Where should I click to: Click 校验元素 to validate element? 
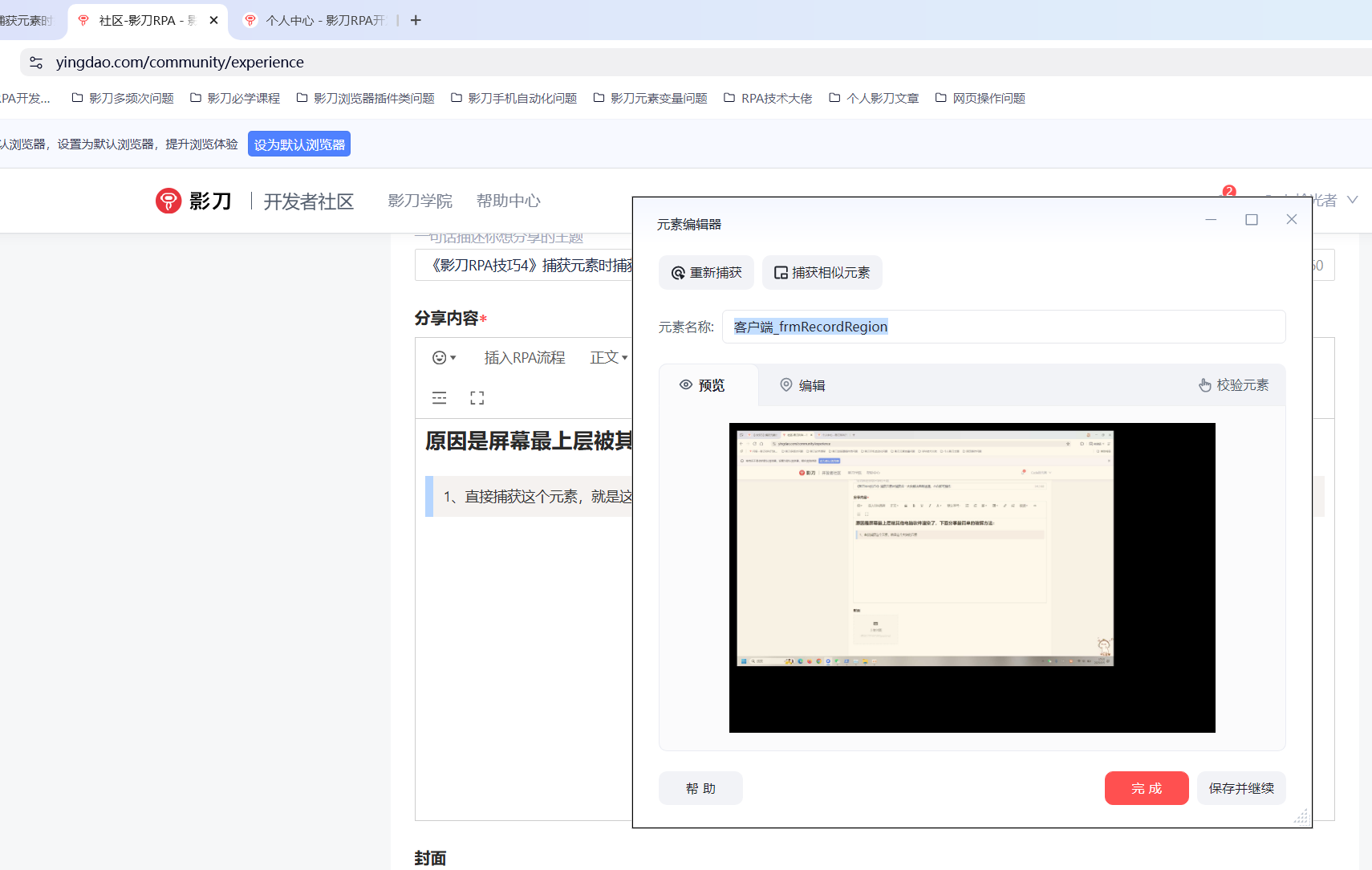pyautogui.click(x=1233, y=385)
